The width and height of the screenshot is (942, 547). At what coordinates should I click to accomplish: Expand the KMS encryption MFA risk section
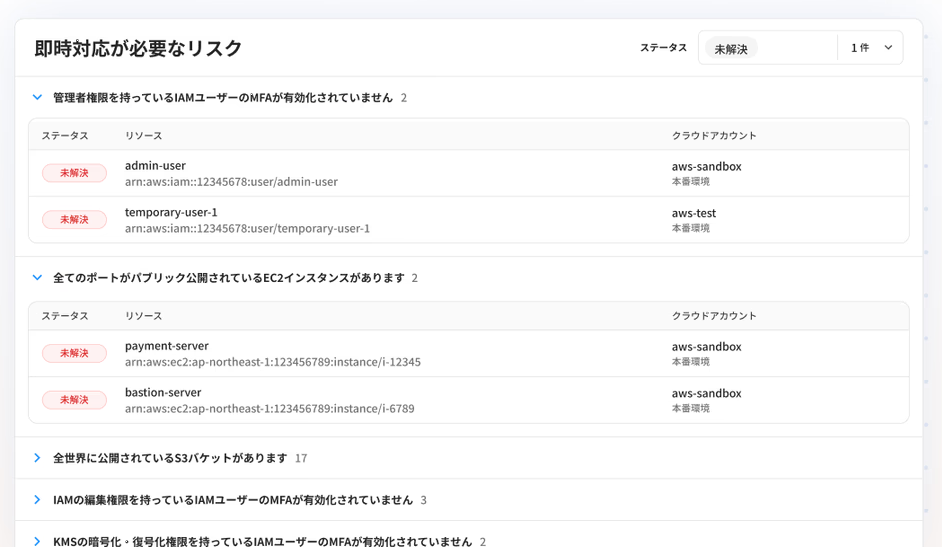point(37,541)
